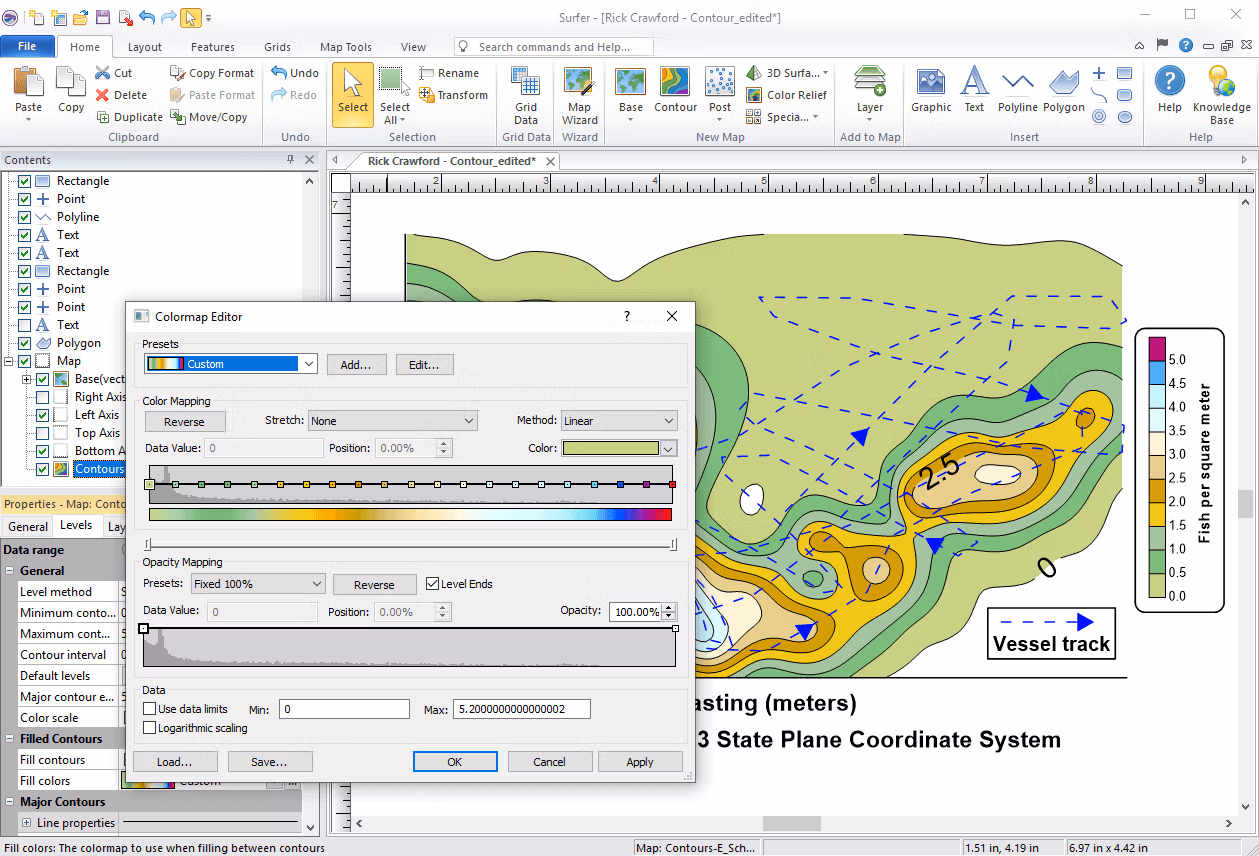Click the Max data value field
This screenshot has width=1259, height=856.
pos(521,709)
